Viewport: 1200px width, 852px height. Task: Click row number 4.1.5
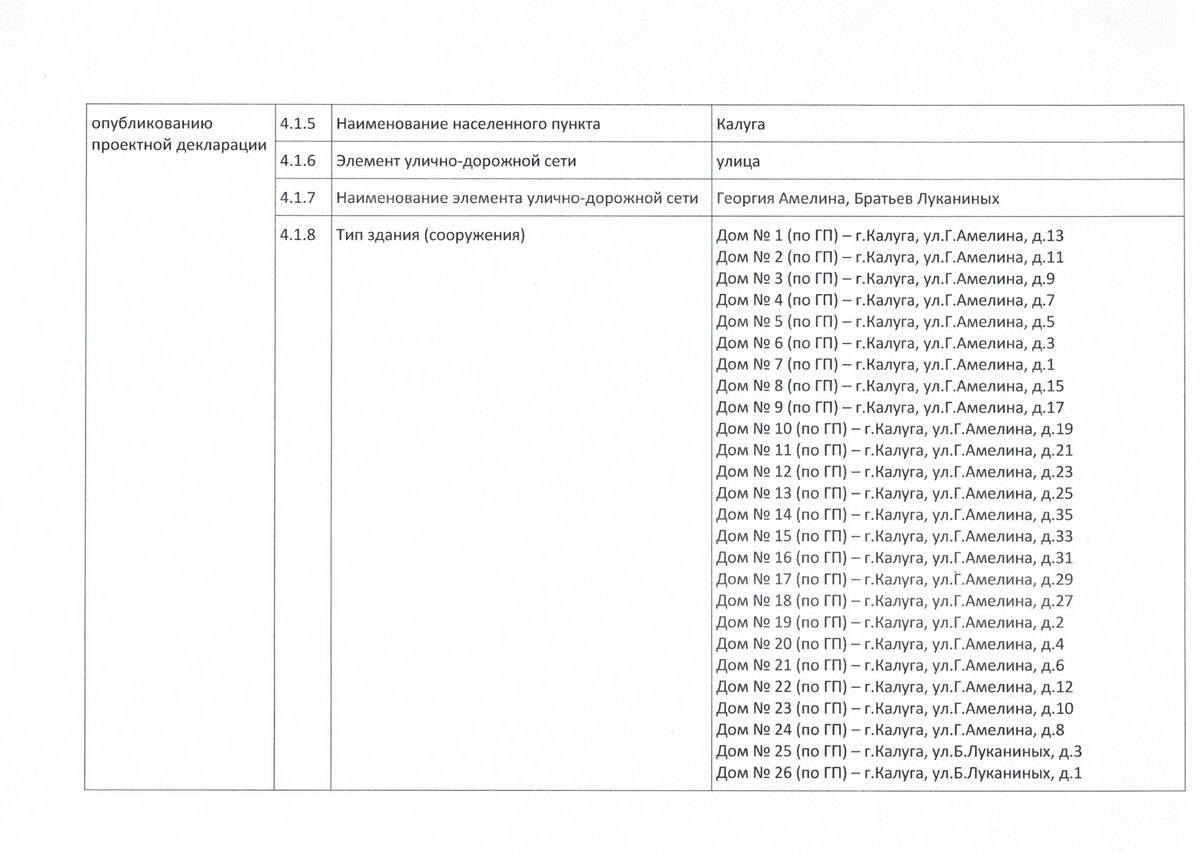click(x=298, y=125)
